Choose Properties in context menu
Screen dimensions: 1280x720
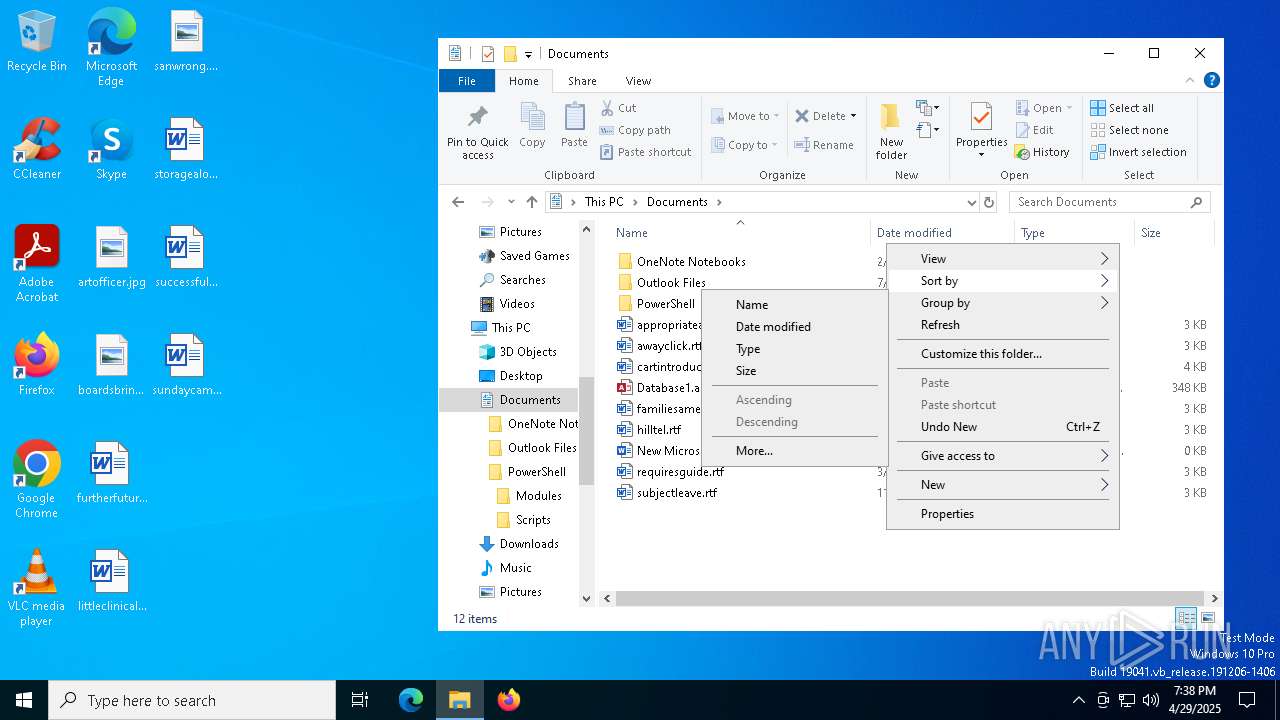pos(1003,514)
